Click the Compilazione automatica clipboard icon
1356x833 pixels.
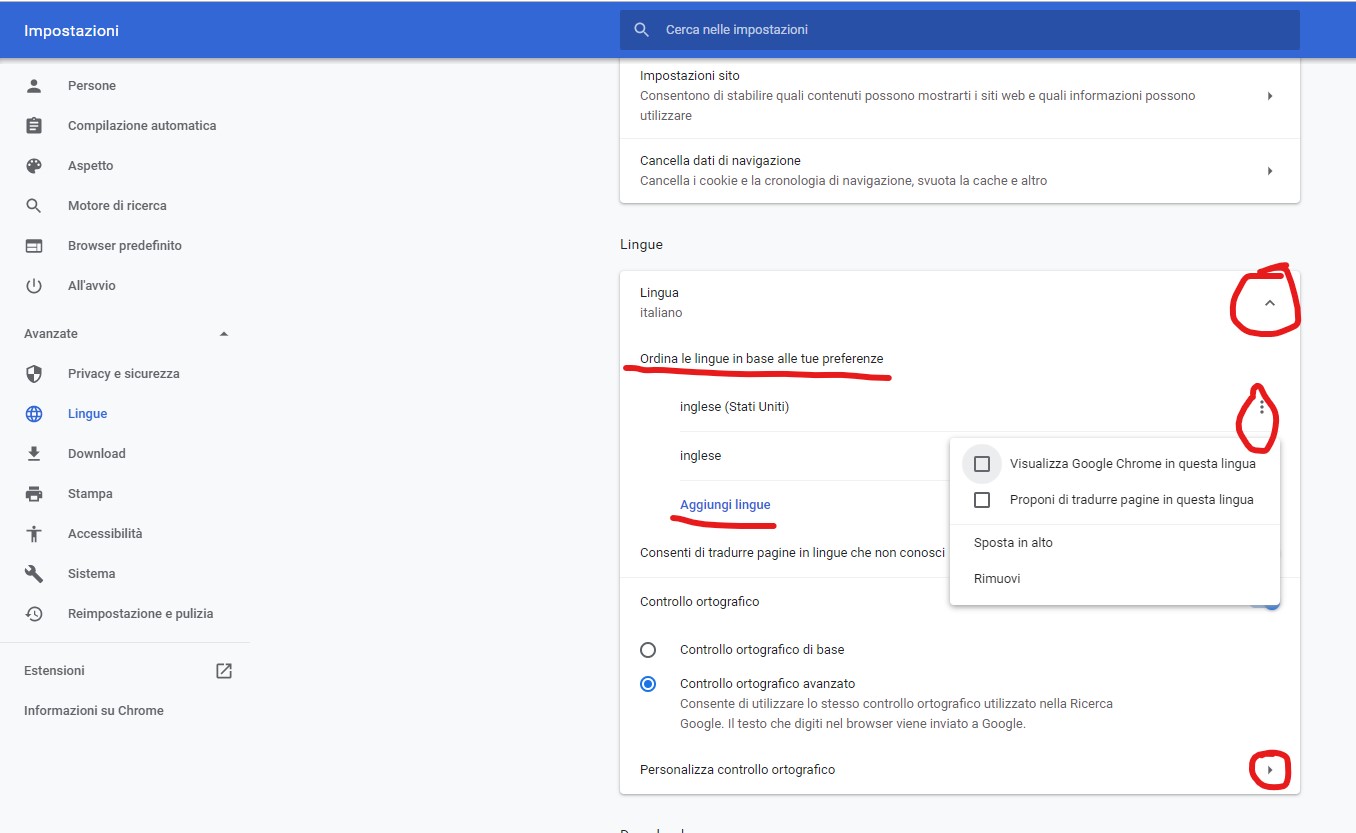tap(34, 126)
